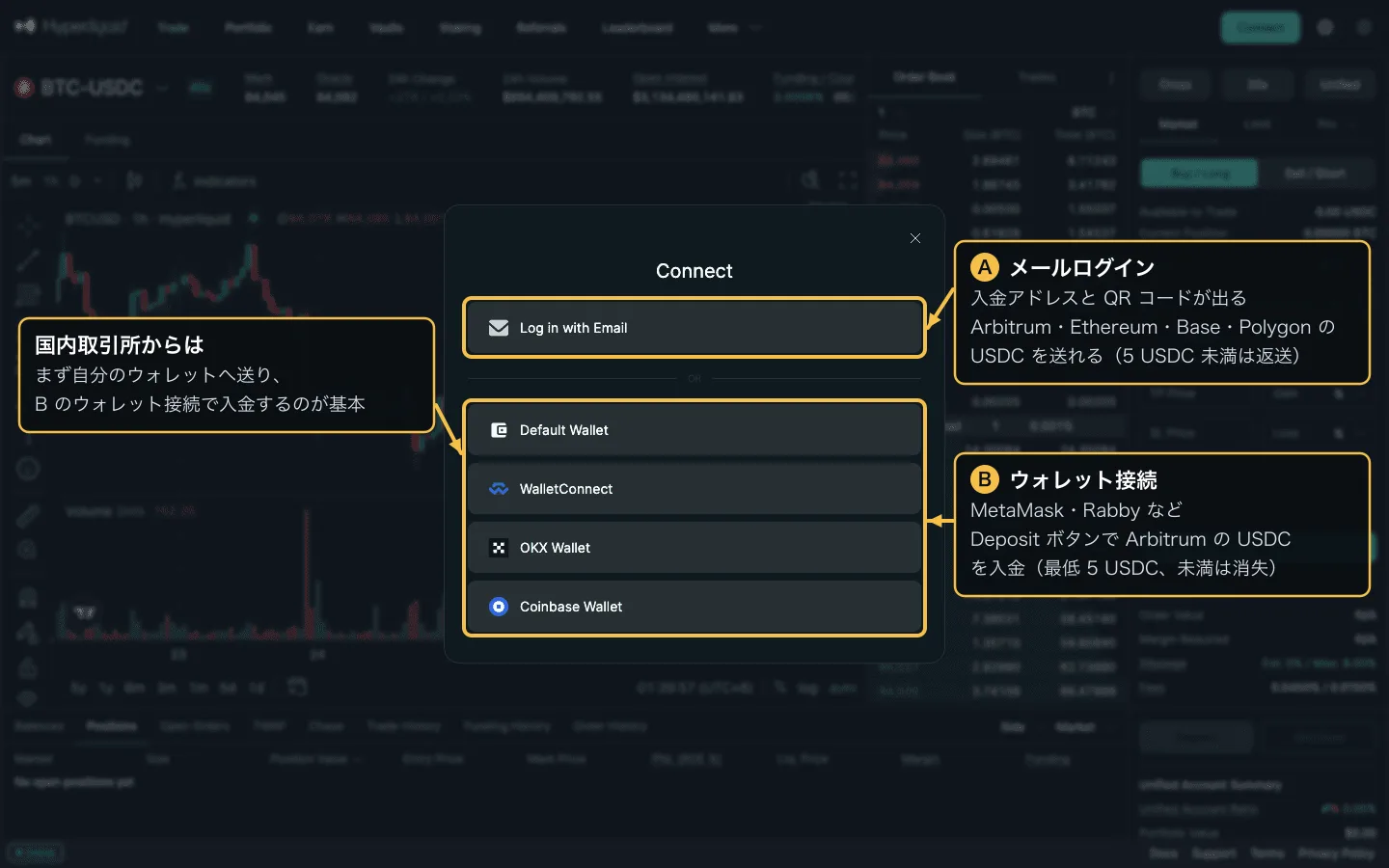The image size is (1389, 868).
Task: Choose Log in with Email option
Action: click(x=694, y=328)
